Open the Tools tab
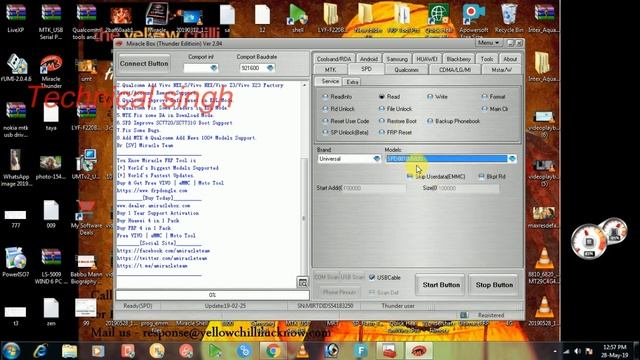 [x=487, y=59]
